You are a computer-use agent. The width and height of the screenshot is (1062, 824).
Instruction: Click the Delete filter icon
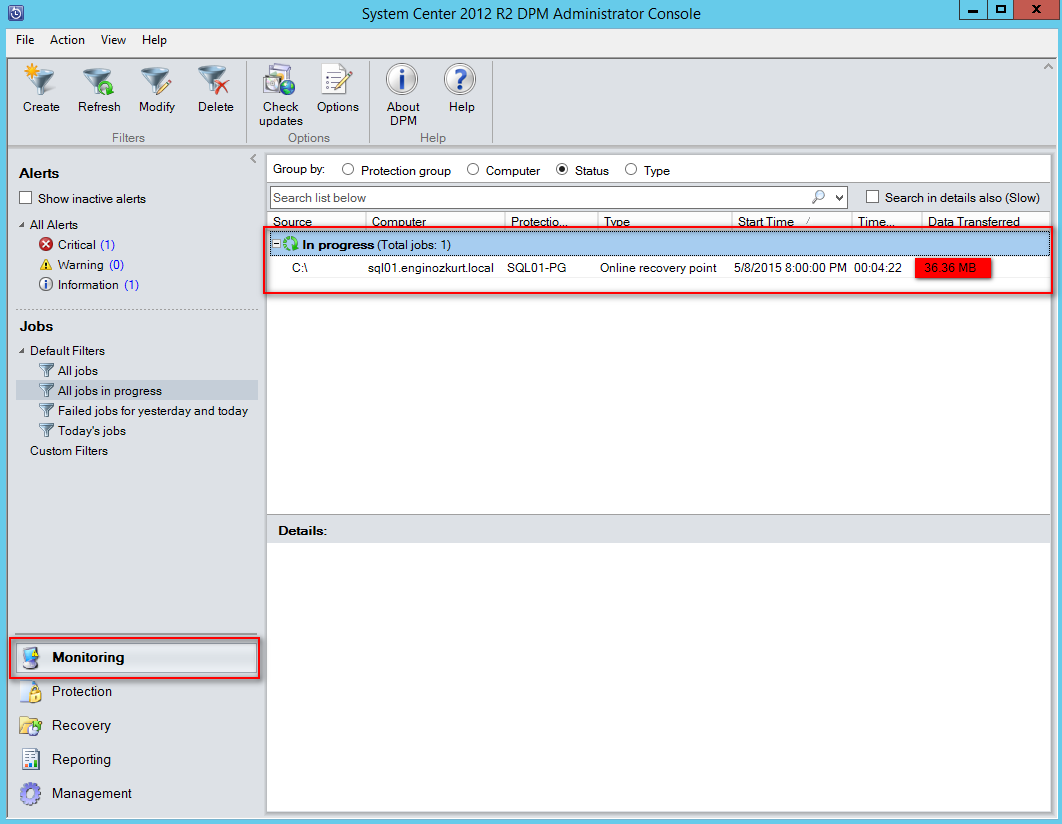(x=214, y=80)
